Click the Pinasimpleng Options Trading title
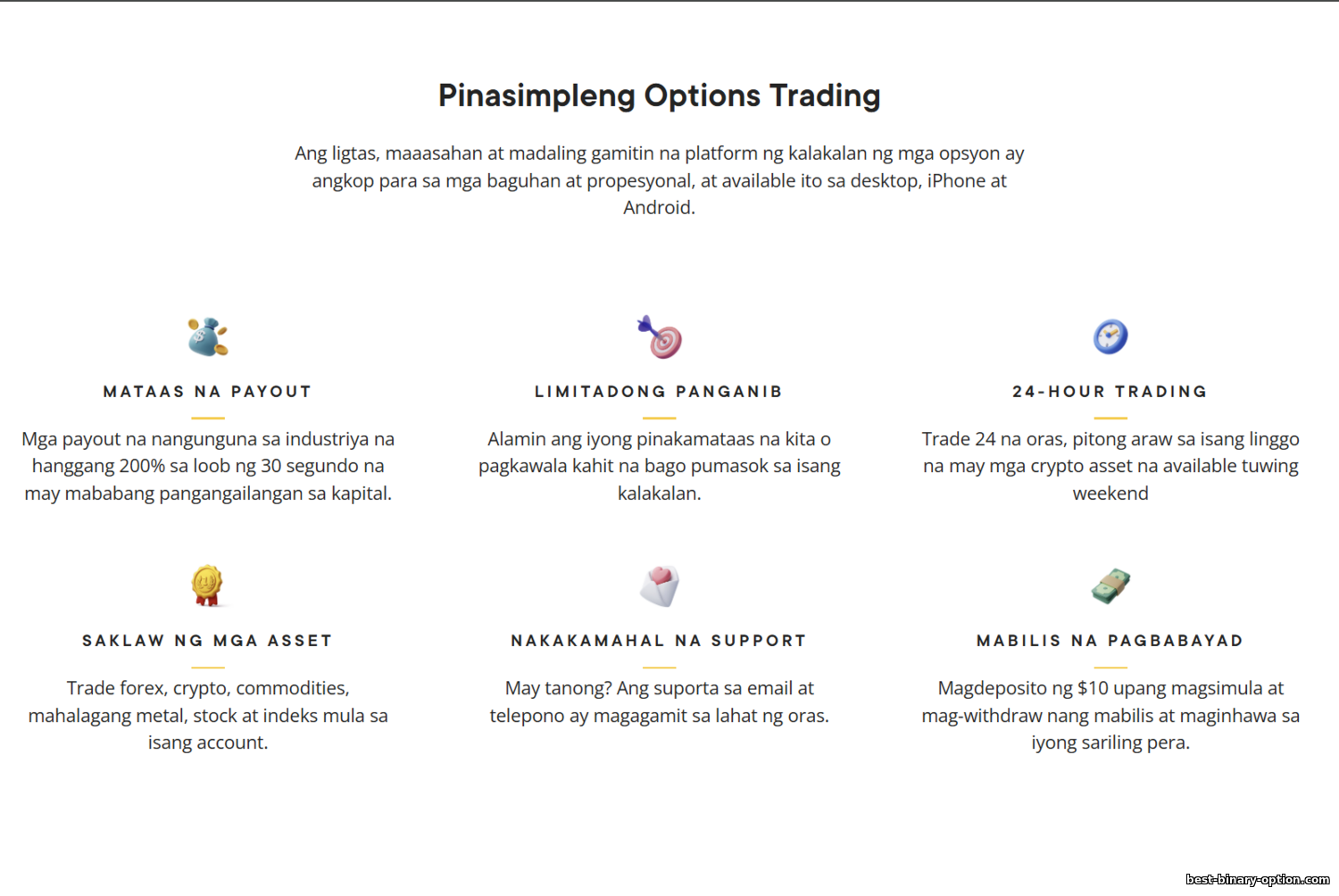Screen dimensions: 1339x896 (660, 95)
